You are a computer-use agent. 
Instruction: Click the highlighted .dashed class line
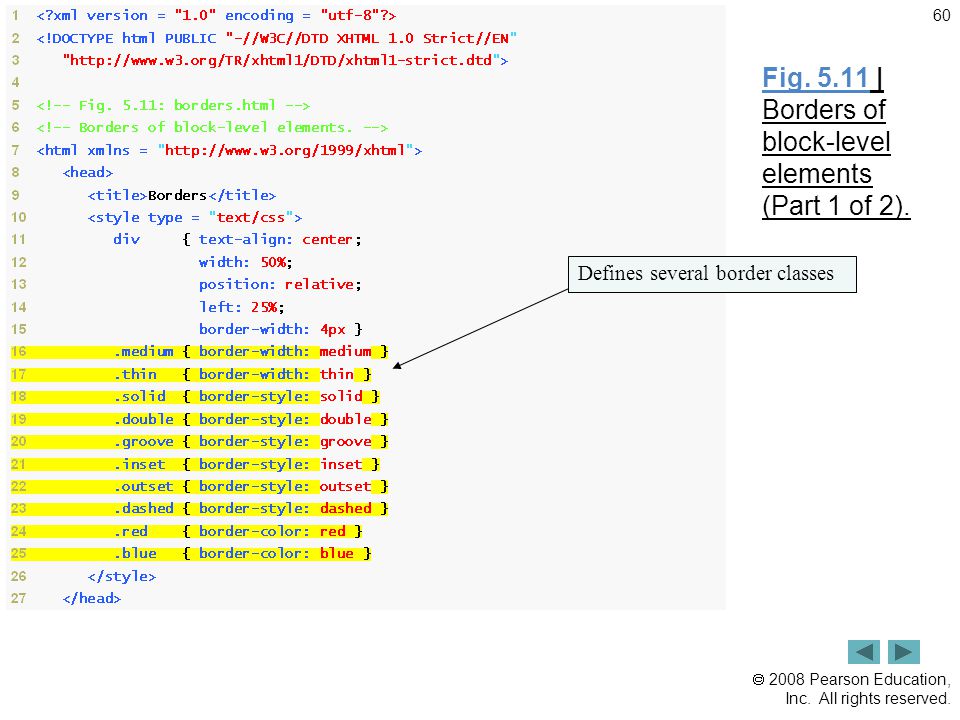pyautogui.click(x=200, y=508)
